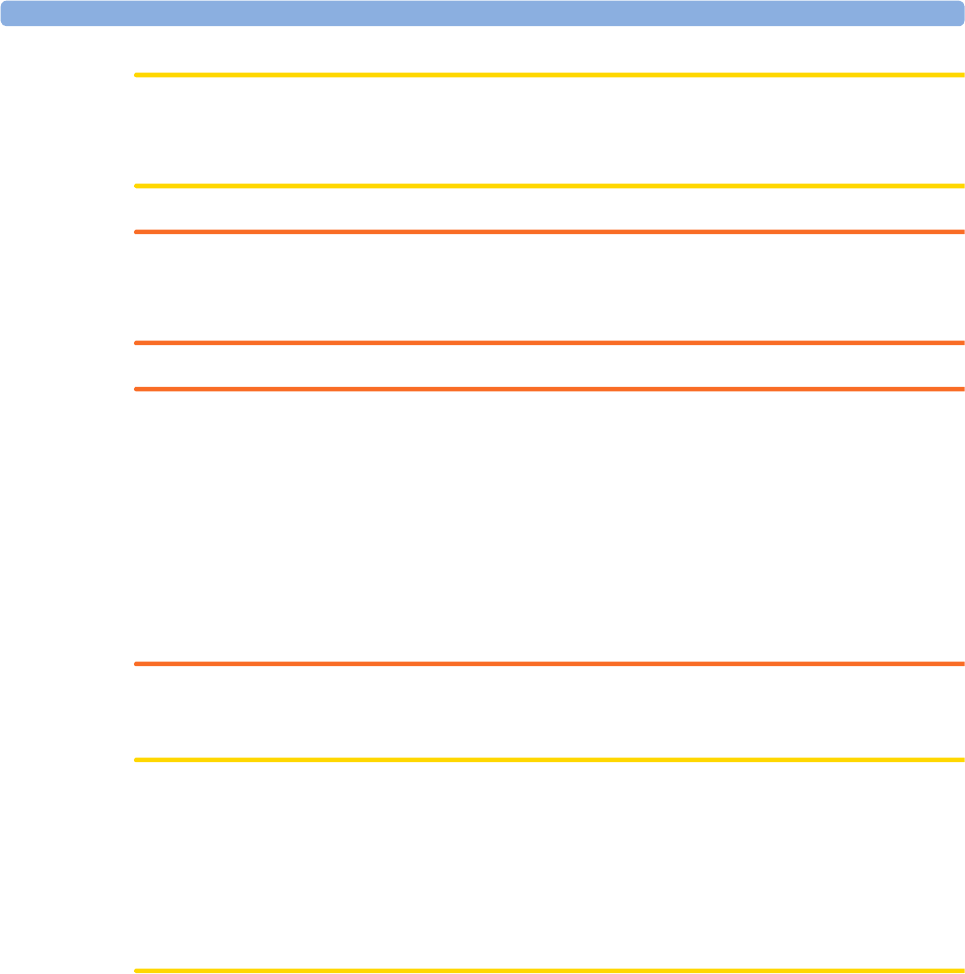Click the rounded left end of the first orange line
965x974 pixels.
[136, 232]
